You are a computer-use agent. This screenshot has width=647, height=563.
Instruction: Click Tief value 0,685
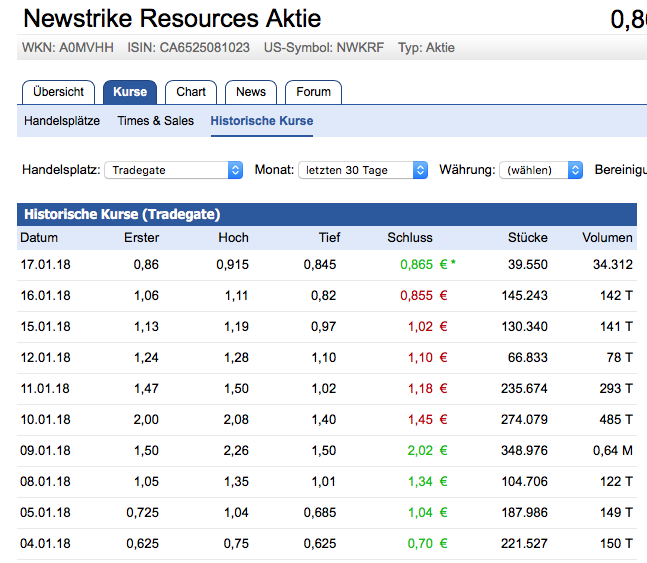coord(320,512)
